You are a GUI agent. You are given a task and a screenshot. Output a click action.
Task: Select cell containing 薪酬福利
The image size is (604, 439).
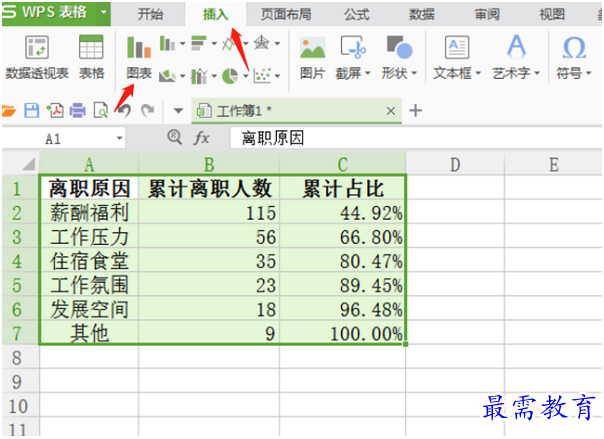coord(89,213)
